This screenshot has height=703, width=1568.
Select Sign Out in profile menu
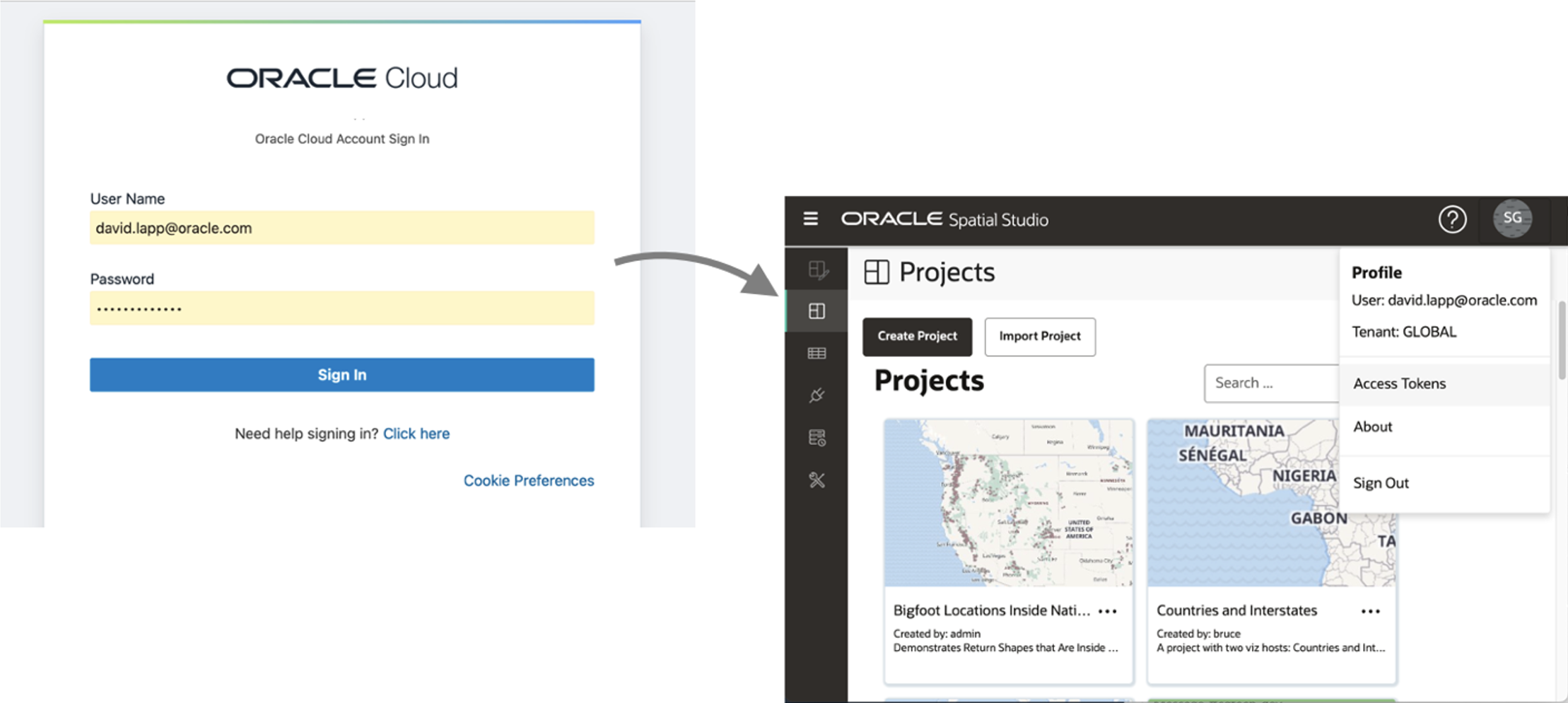click(x=1381, y=483)
